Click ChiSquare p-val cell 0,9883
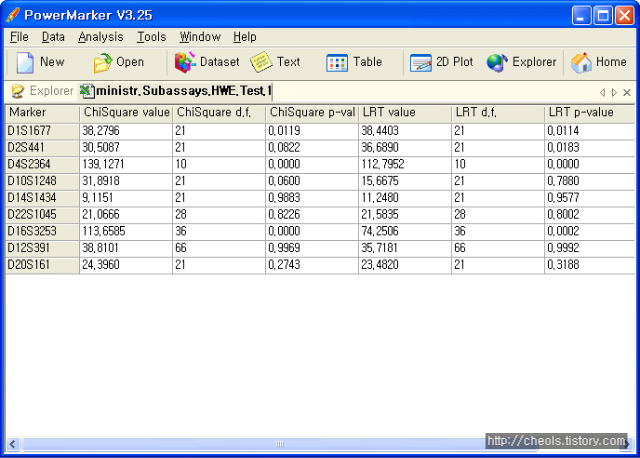Image resolution: width=640 pixels, height=458 pixels. (x=312, y=198)
